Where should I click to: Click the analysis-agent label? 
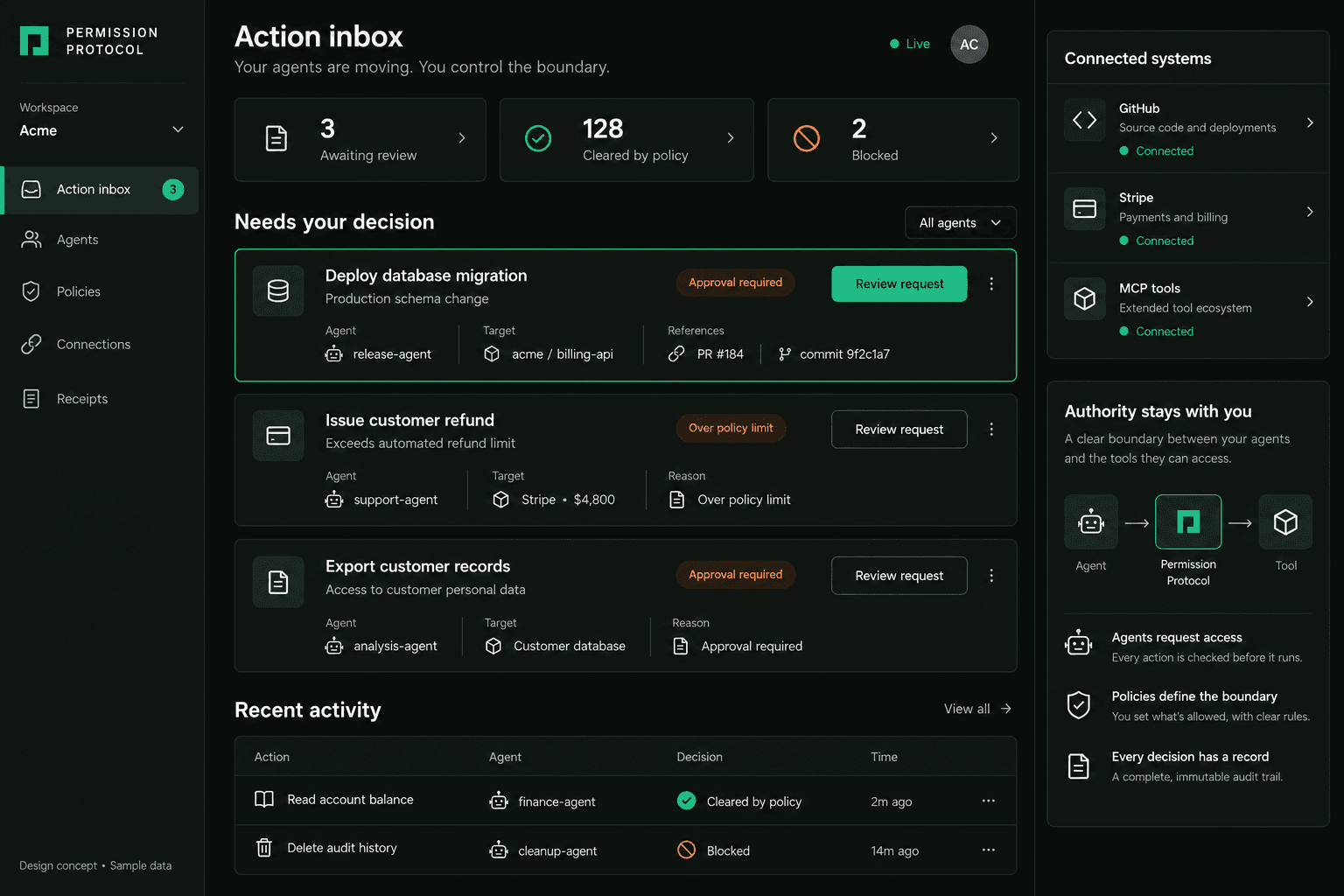coord(395,646)
